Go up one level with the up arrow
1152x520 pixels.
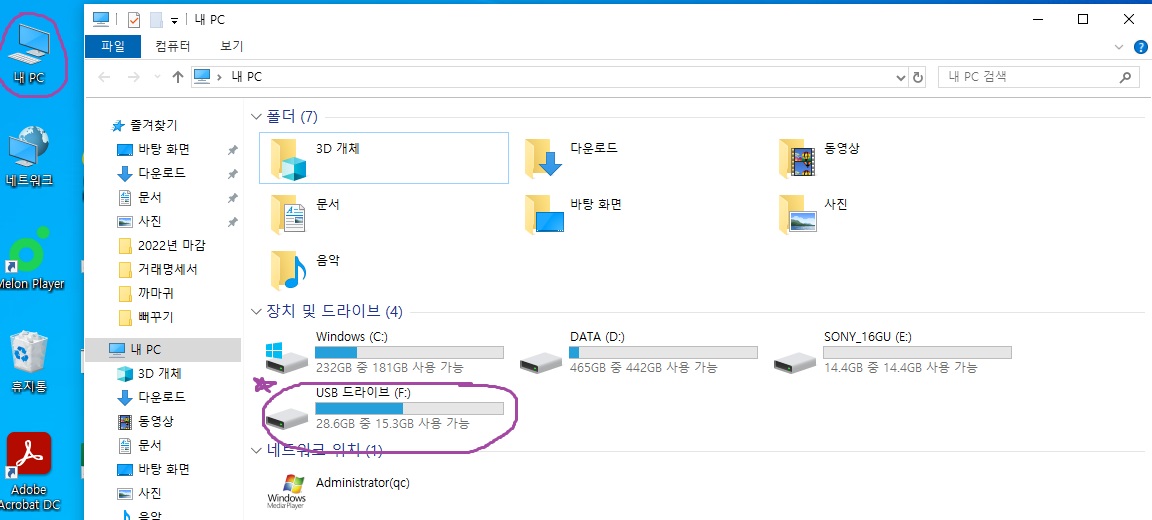coord(177,76)
